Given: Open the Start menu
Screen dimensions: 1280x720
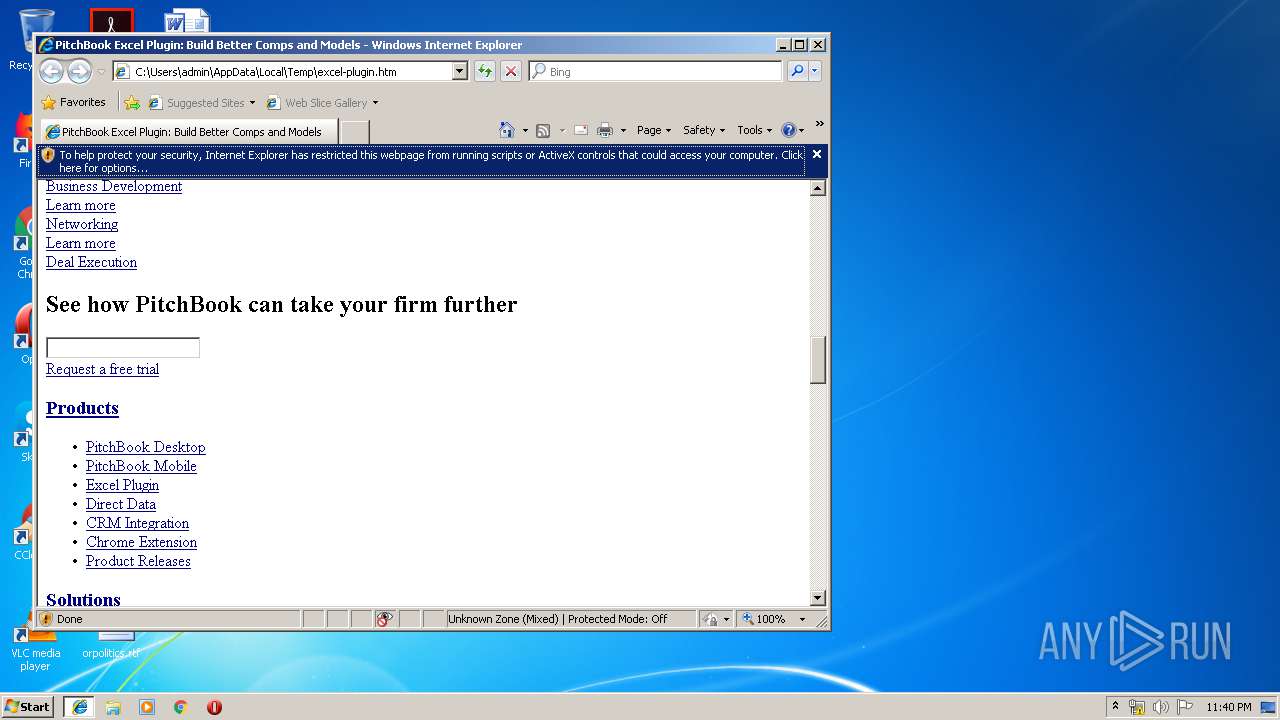Looking at the screenshot, I should pyautogui.click(x=28, y=707).
